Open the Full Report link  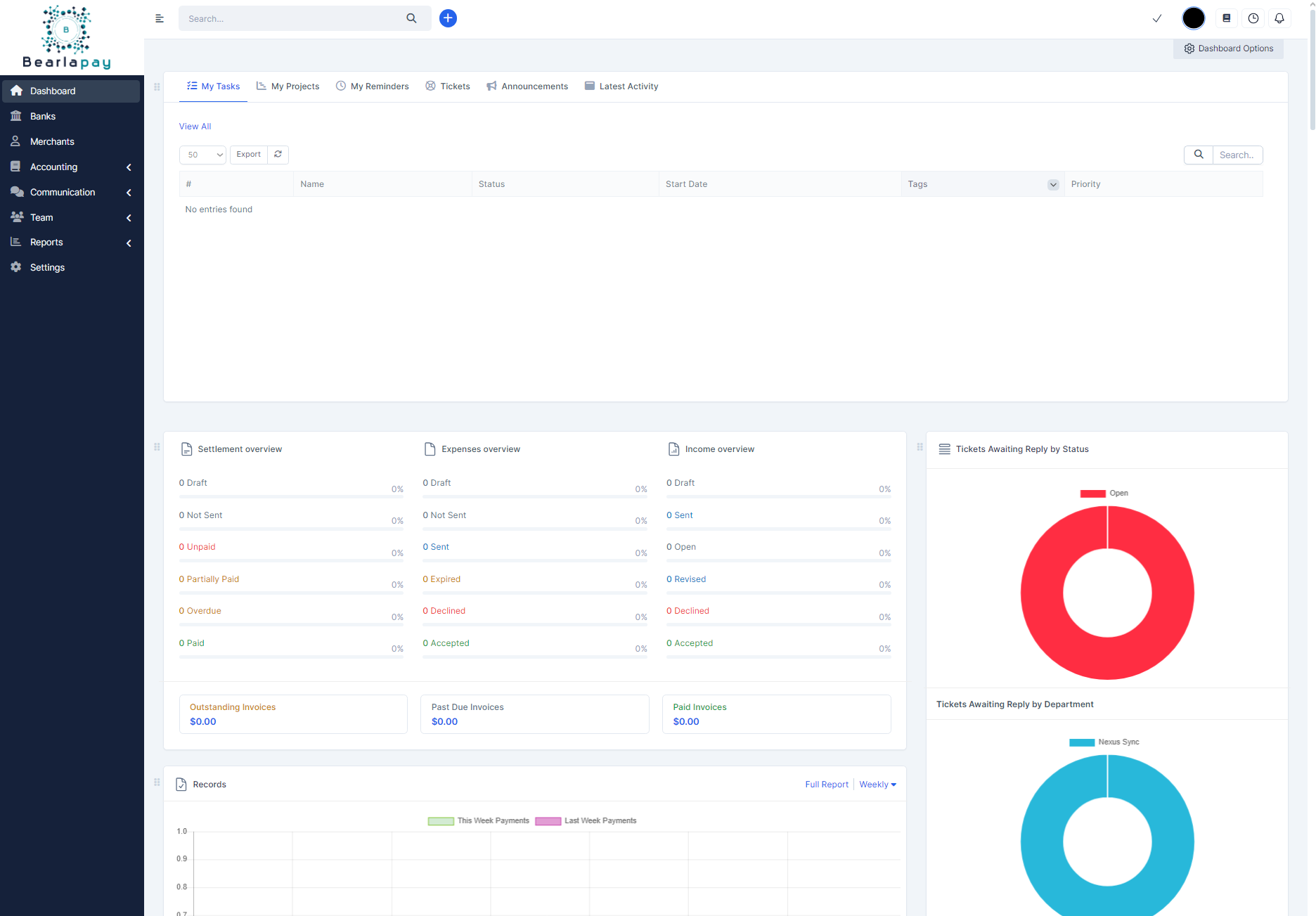point(826,785)
